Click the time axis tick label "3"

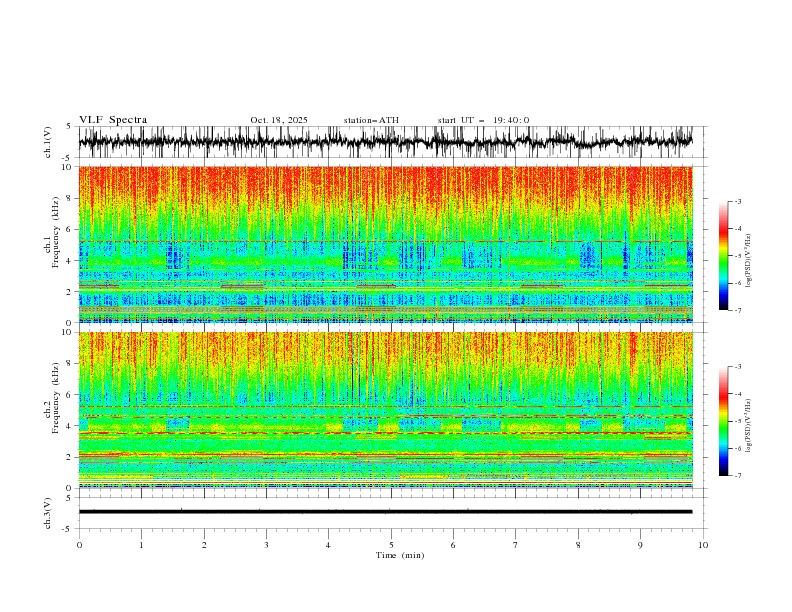tap(266, 545)
